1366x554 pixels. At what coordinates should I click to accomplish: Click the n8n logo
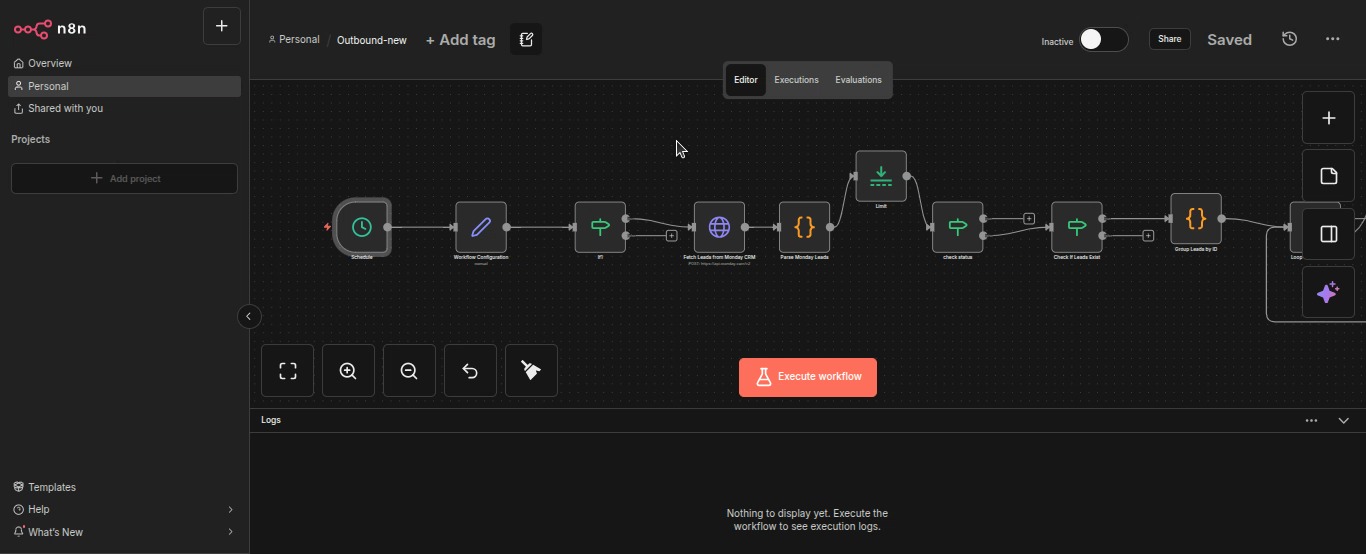point(50,29)
